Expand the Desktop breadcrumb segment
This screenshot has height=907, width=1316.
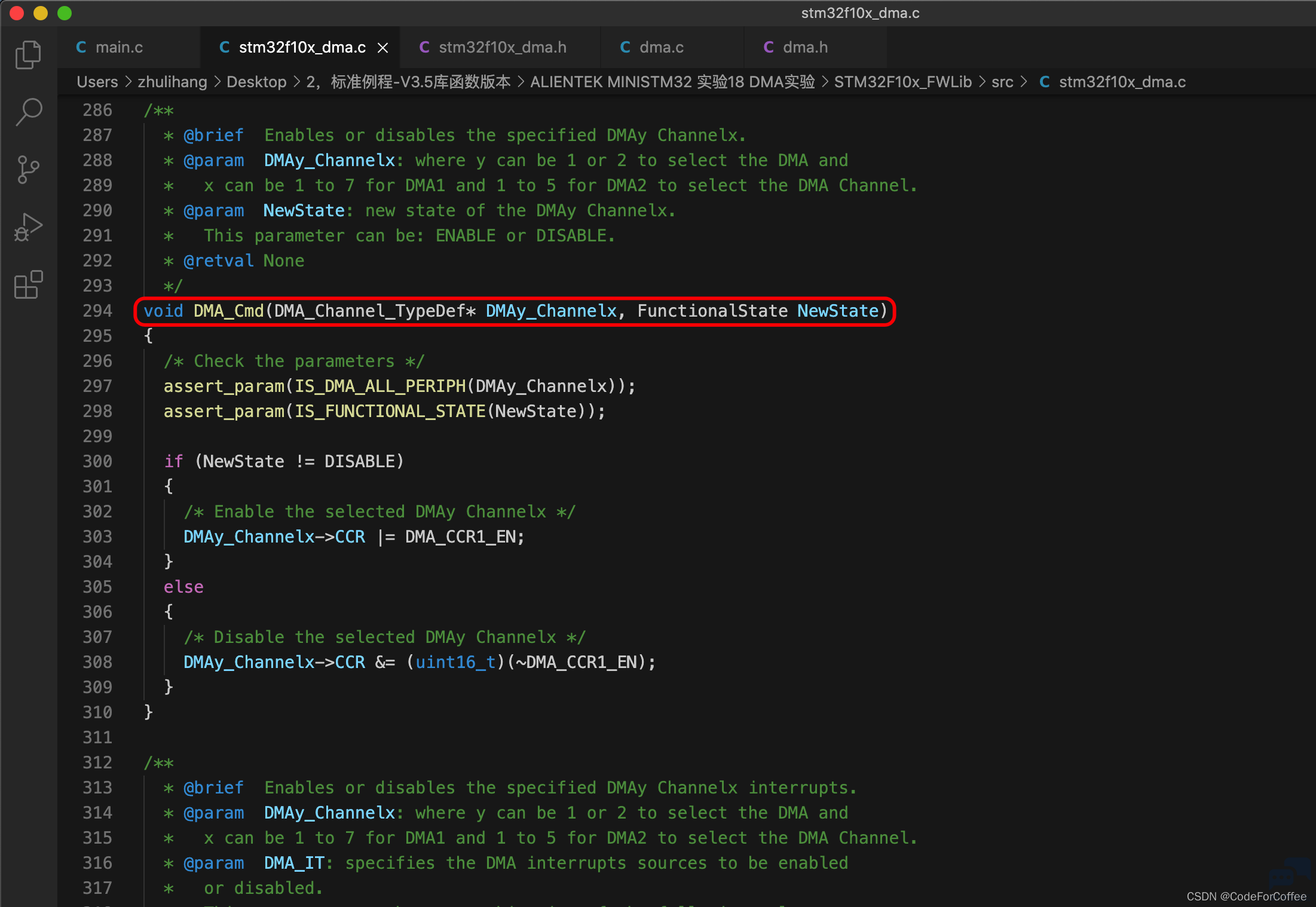coord(256,82)
